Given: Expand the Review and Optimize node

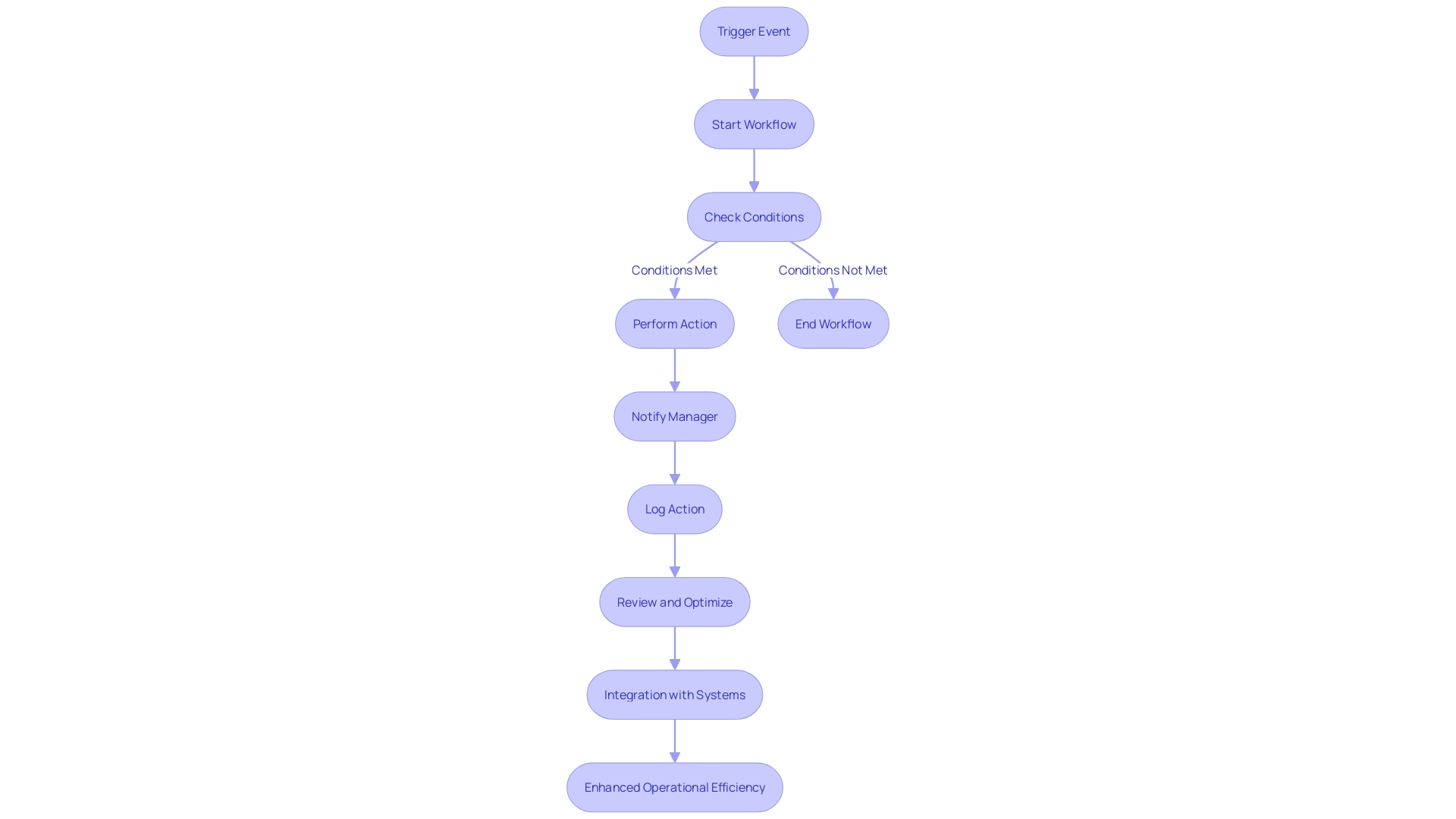Looking at the screenshot, I should coord(675,601).
